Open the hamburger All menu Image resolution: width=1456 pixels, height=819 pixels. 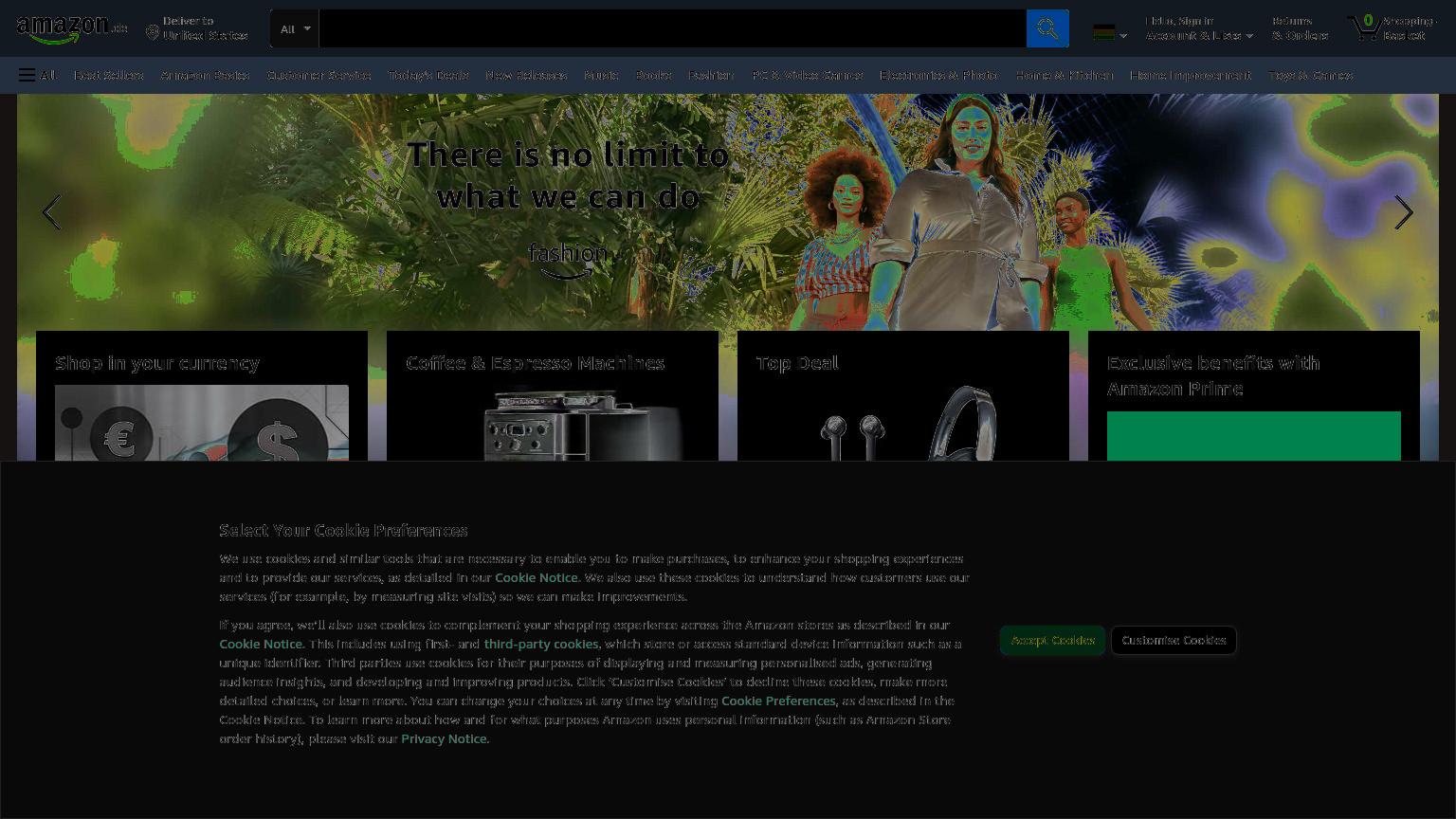point(37,75)
